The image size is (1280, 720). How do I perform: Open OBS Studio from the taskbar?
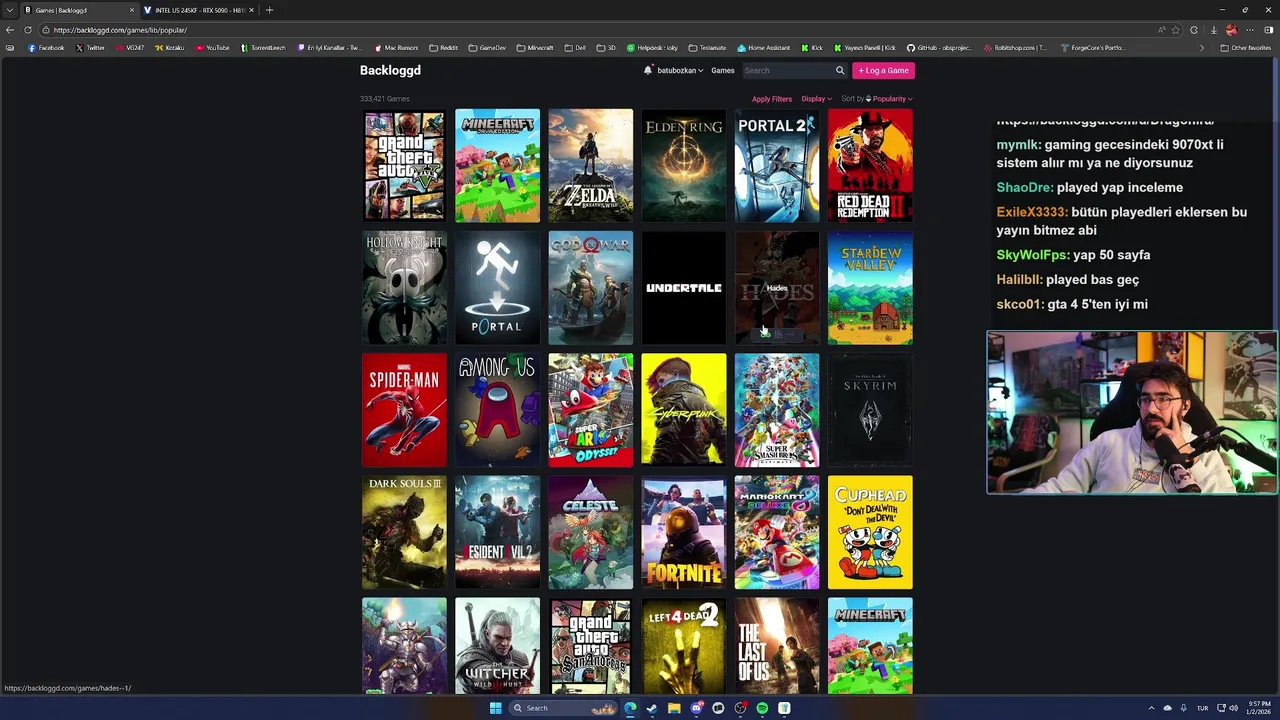740,708
